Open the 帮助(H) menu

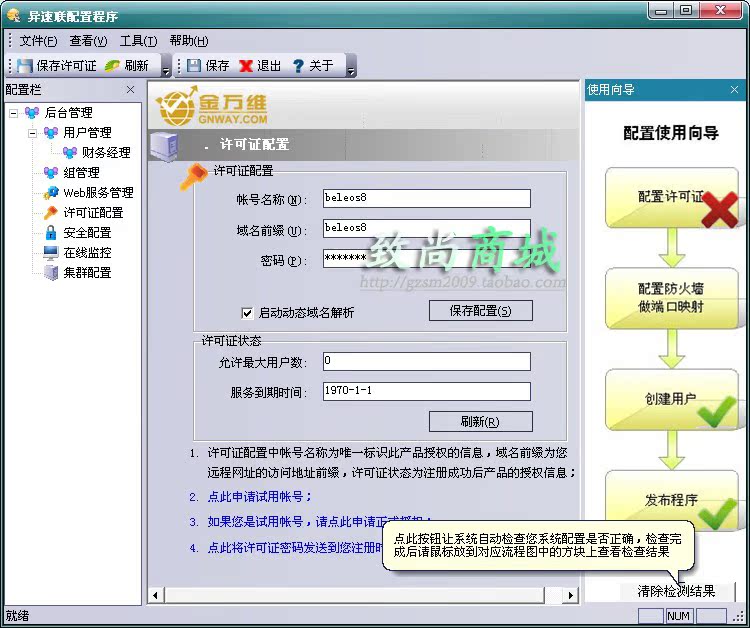tap(189, 41)
